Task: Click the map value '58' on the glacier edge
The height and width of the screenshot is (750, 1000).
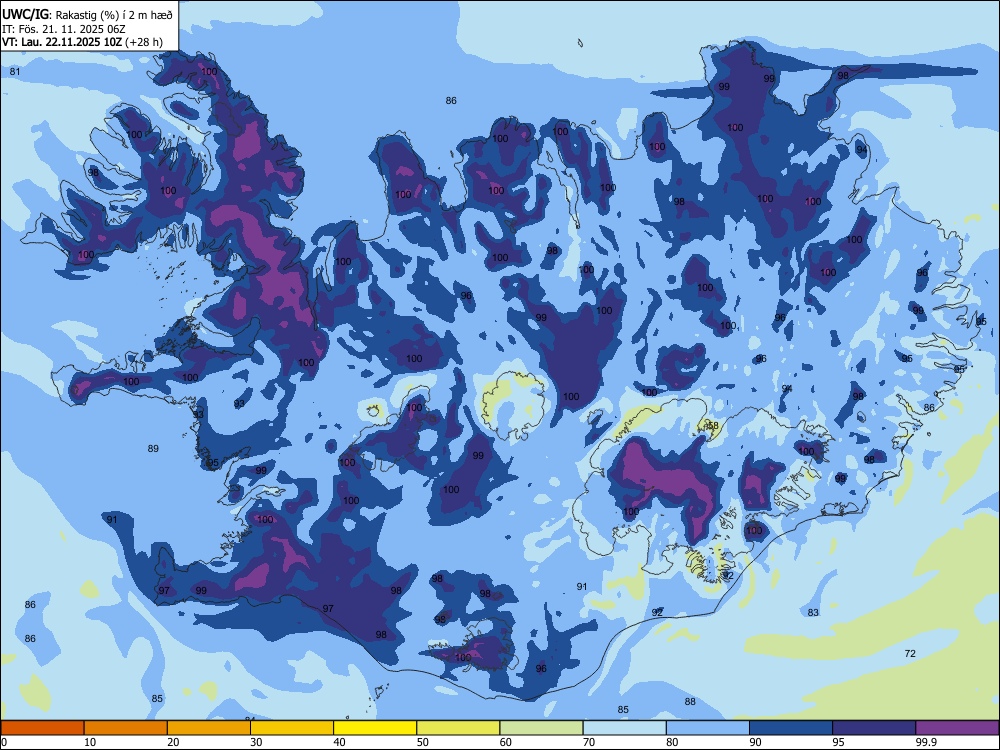Action: [713, 425]
